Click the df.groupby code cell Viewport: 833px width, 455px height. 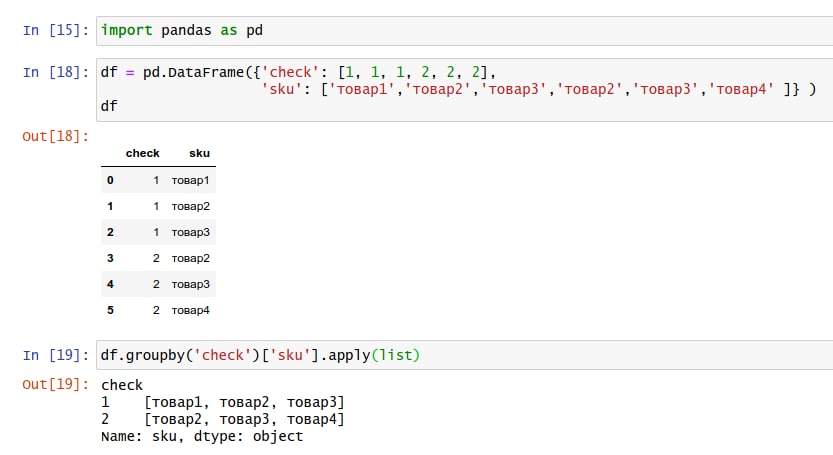(x=464, y=355)
